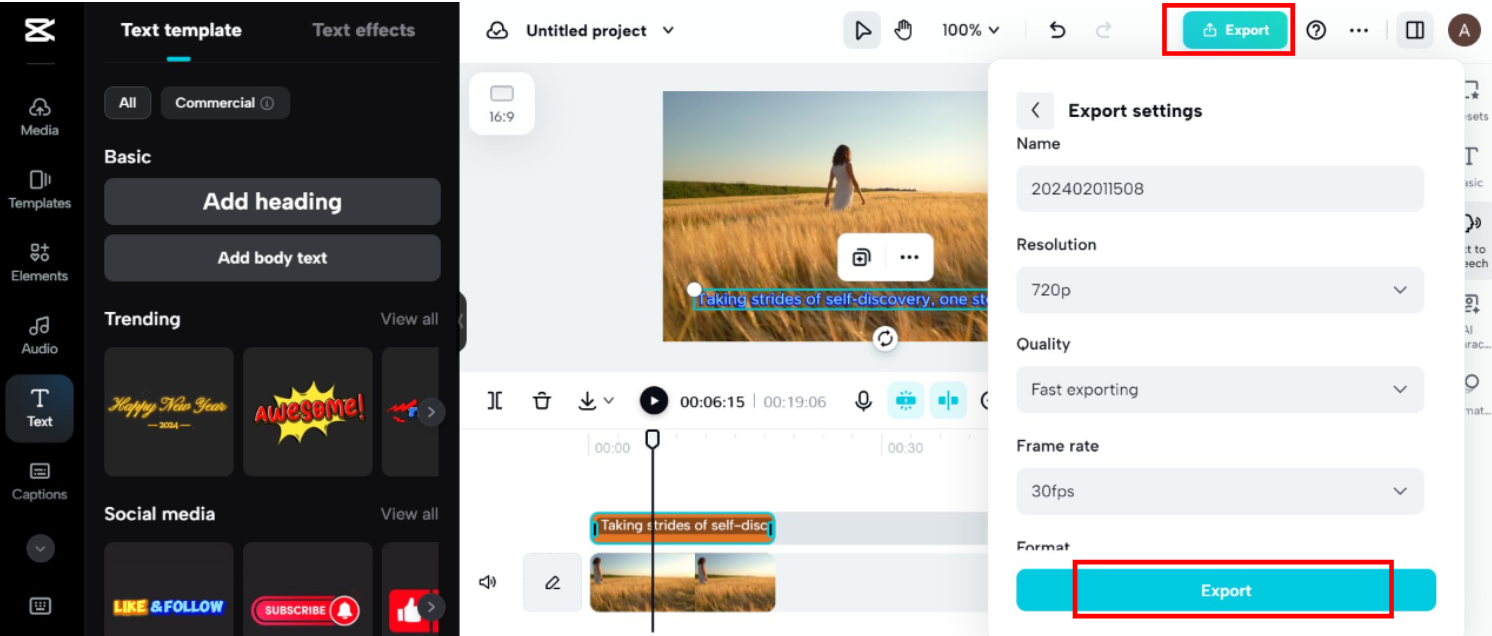
Task: Click the duplicate icon above the caption
Action: click(861, 257)
